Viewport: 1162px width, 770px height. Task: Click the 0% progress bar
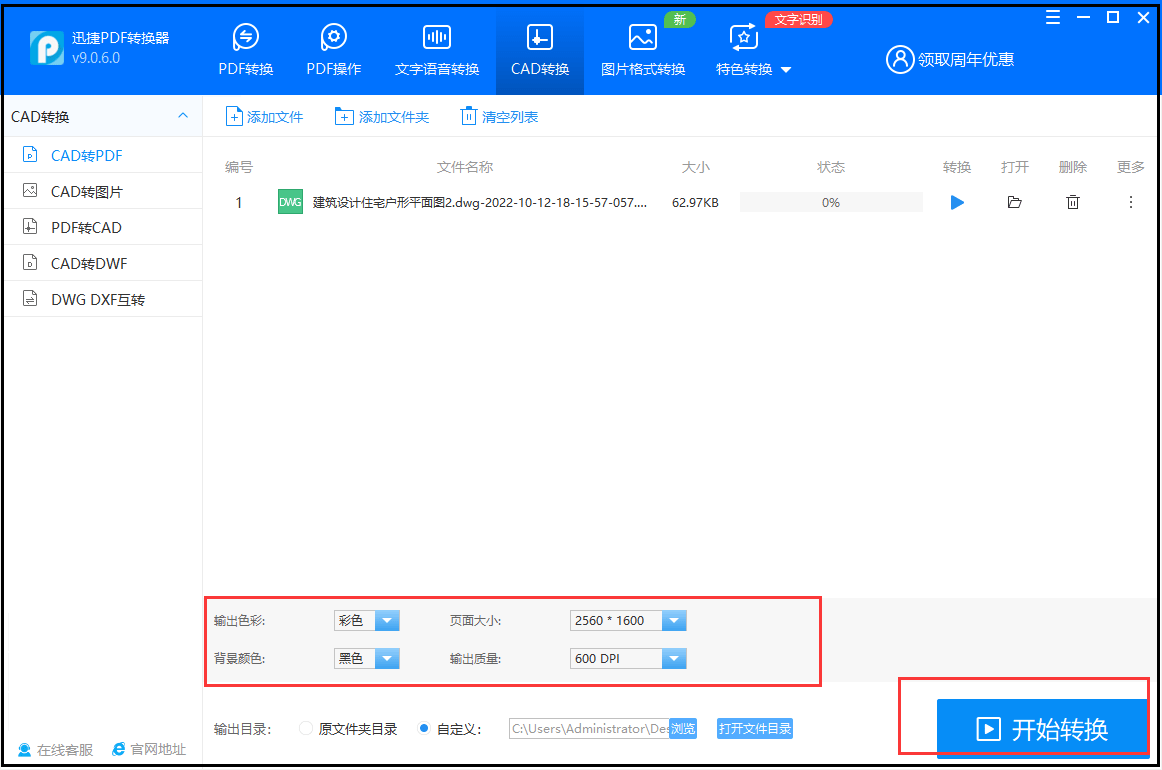[x=831, y=202]
